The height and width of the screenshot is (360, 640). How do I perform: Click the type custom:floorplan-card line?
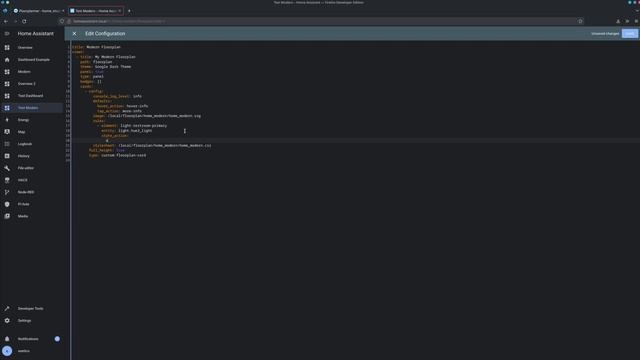click(x=117, y=155)
